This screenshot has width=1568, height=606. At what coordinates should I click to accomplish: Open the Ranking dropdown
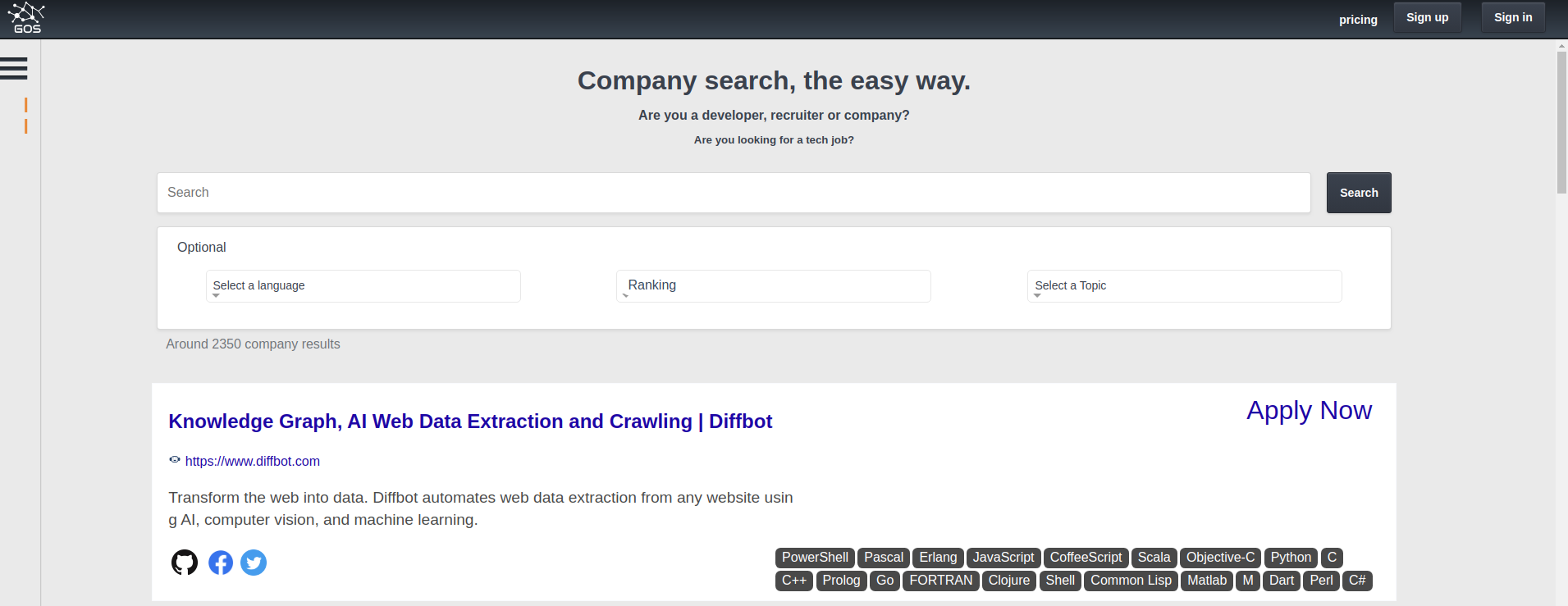774,286
